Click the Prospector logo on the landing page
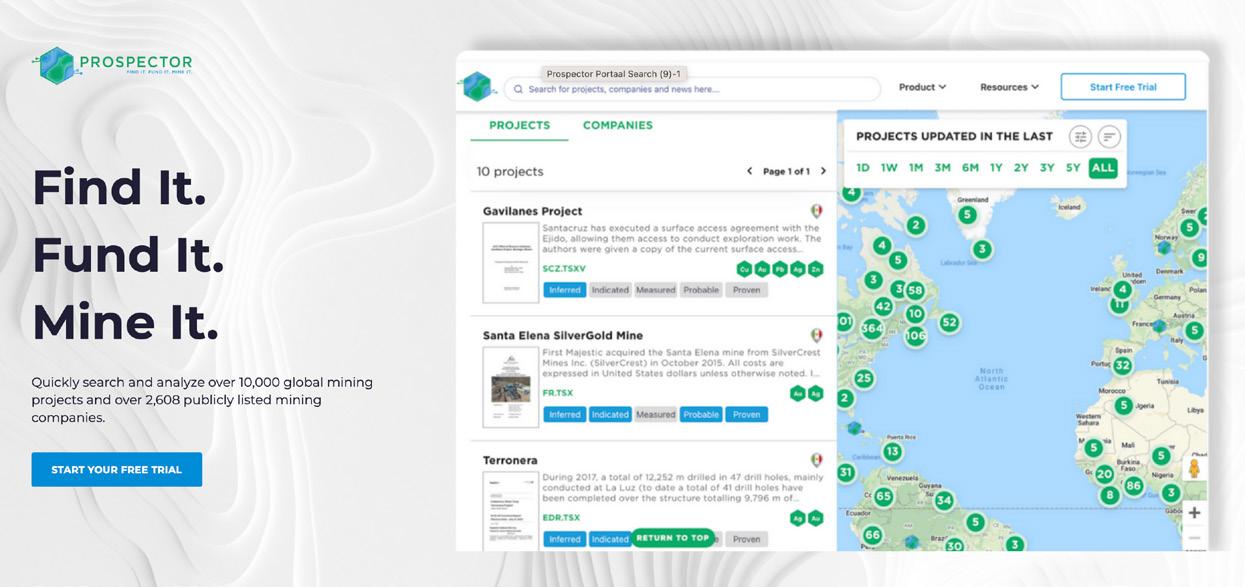Viewport: 1245px width, 587px height. pyautogui.click(x=112, y=65)
